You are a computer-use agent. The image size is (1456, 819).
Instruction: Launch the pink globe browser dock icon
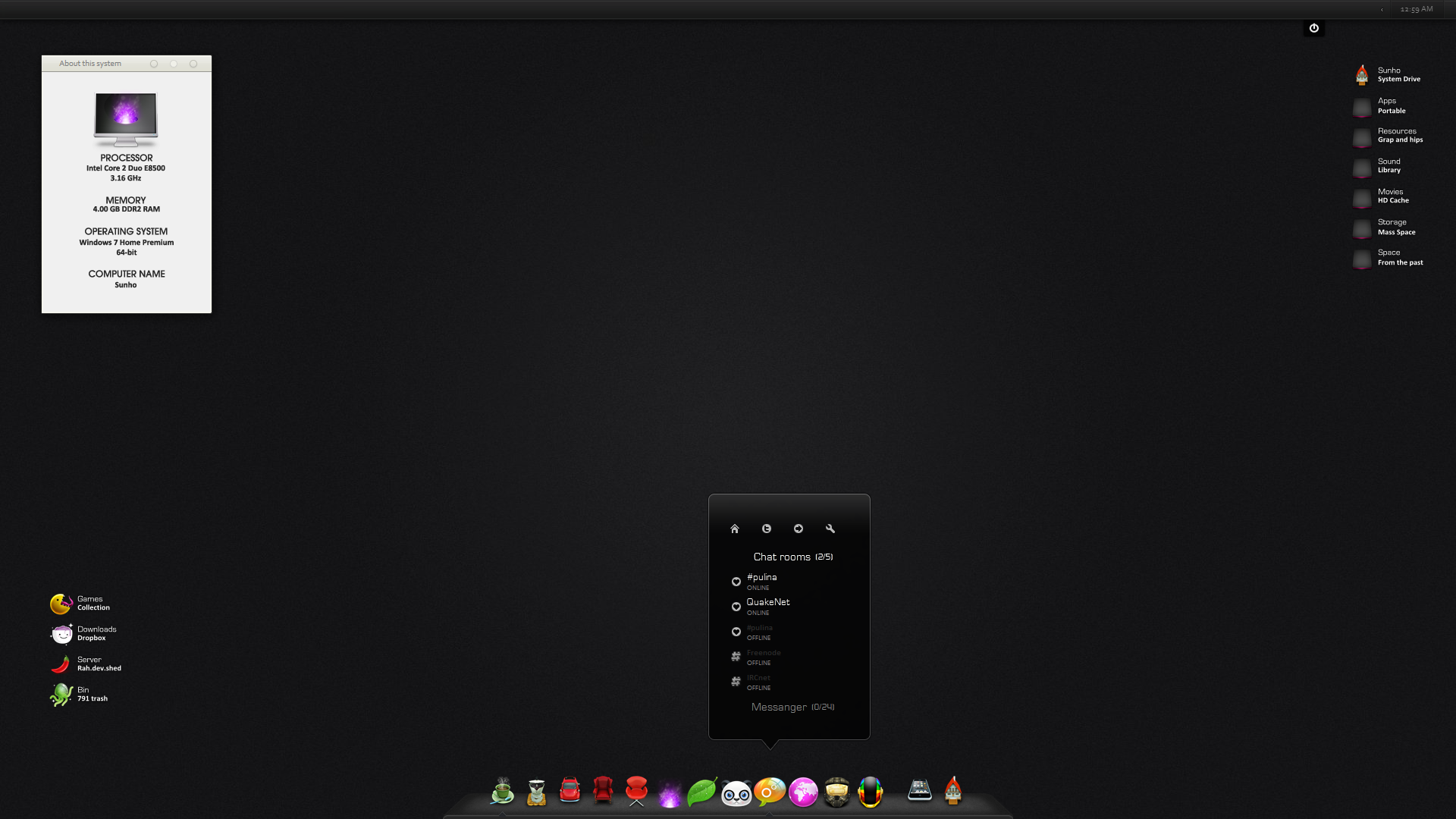pos(803,792)
